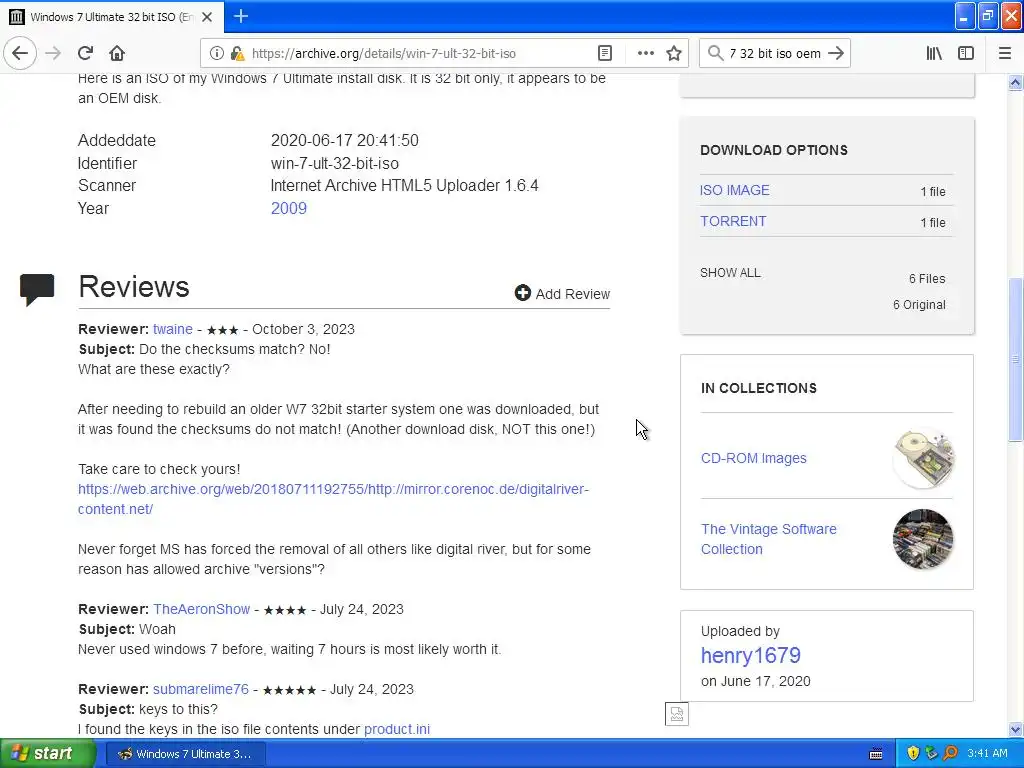Click the scrollbar up arrow
This screenshot has height=768, width=1024.
click(x=1016, y=82)
